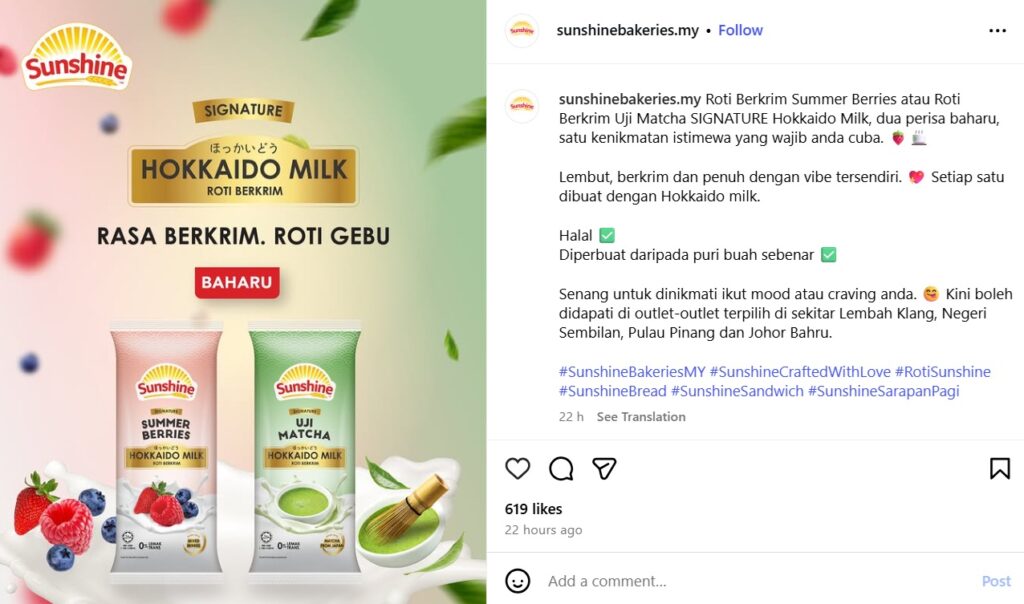
Task: Follow the sunshinebakeries.my account
Action: coord(740,30)
